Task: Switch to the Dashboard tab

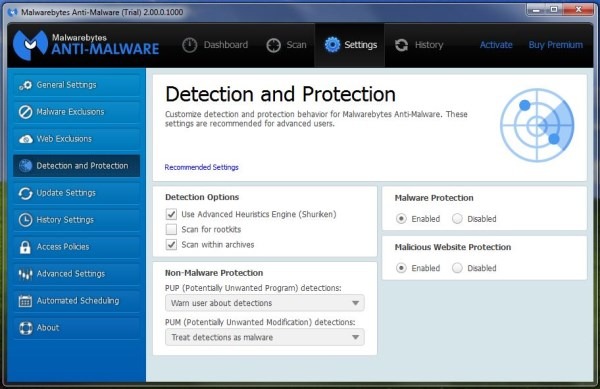Action: (215, 45)
